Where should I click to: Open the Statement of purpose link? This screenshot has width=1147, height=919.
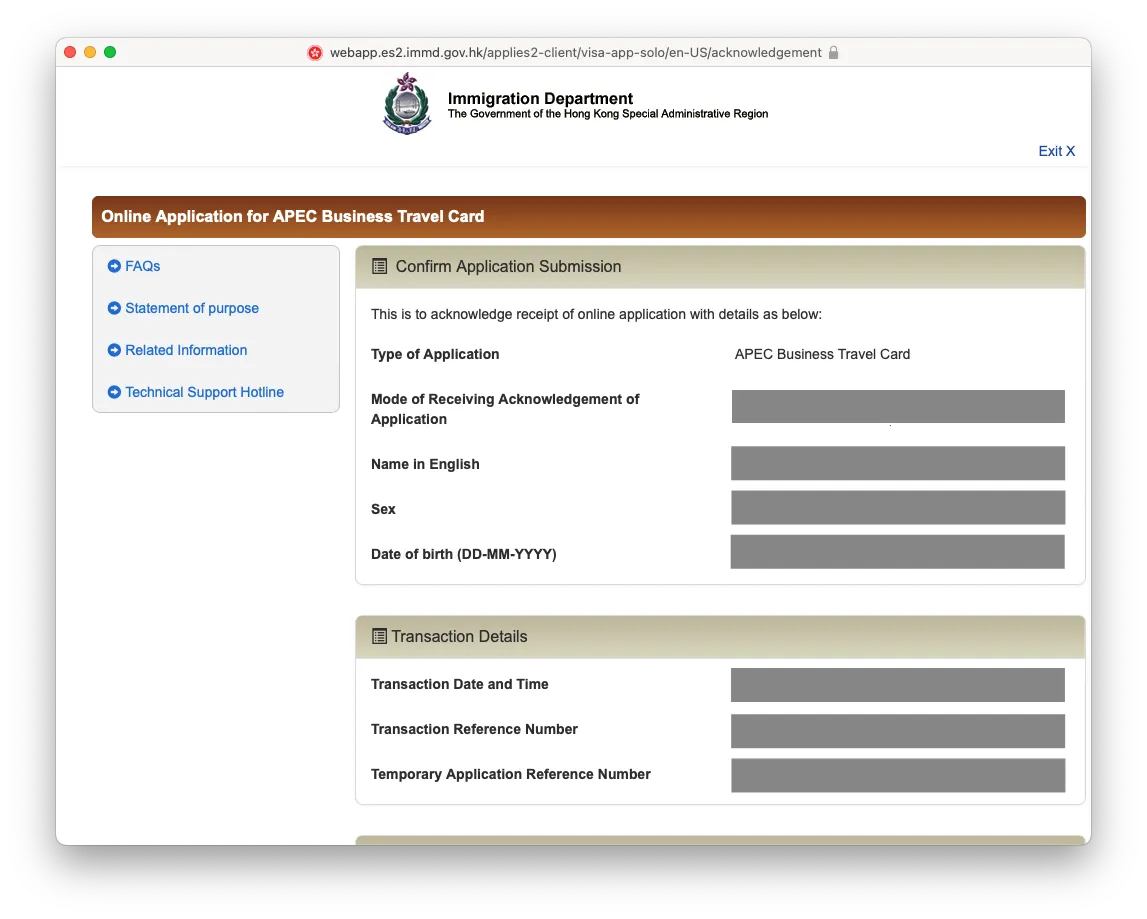[x=191, y=308]
